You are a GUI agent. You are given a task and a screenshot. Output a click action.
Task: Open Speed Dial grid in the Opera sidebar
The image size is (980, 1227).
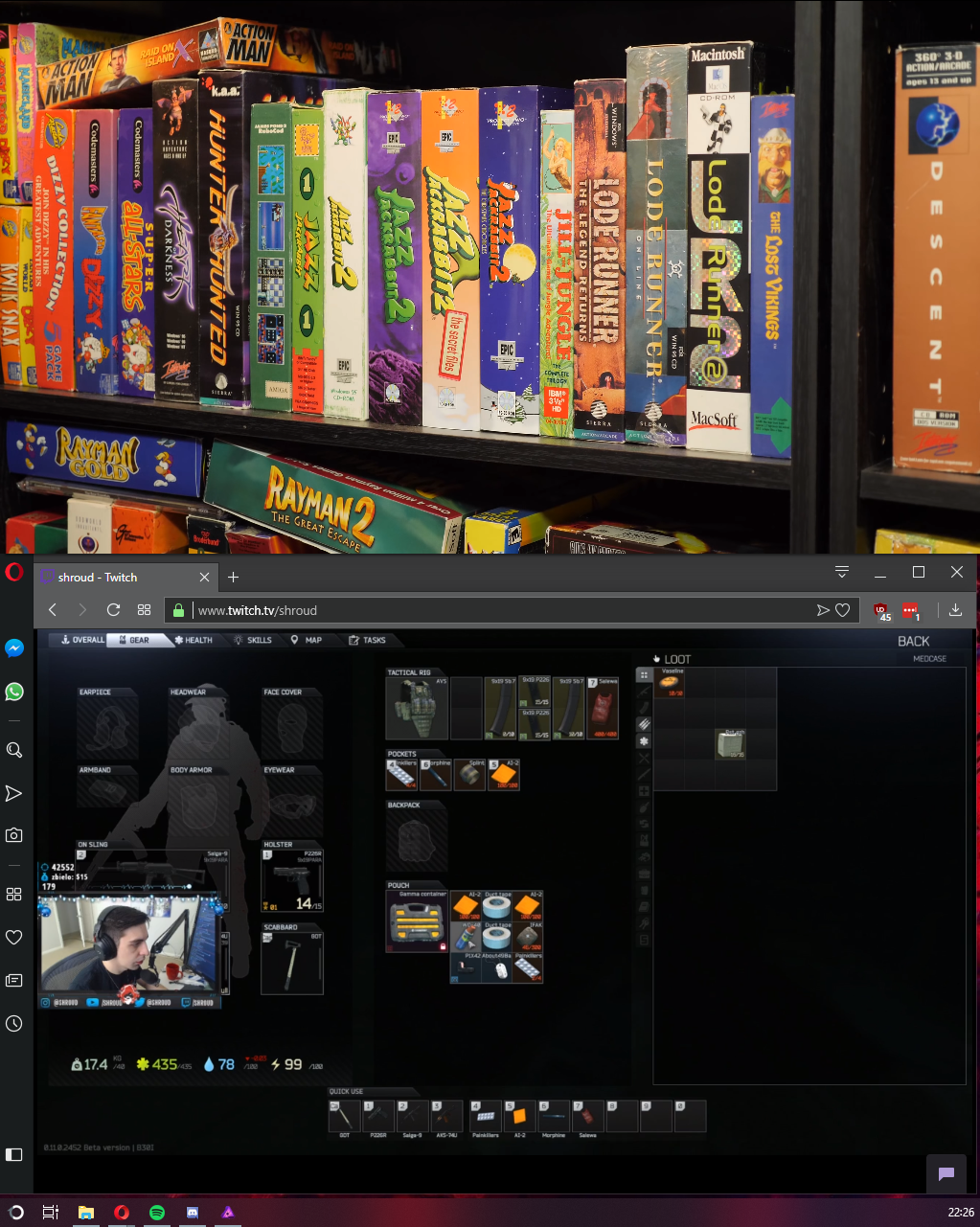tap(13, 894)
